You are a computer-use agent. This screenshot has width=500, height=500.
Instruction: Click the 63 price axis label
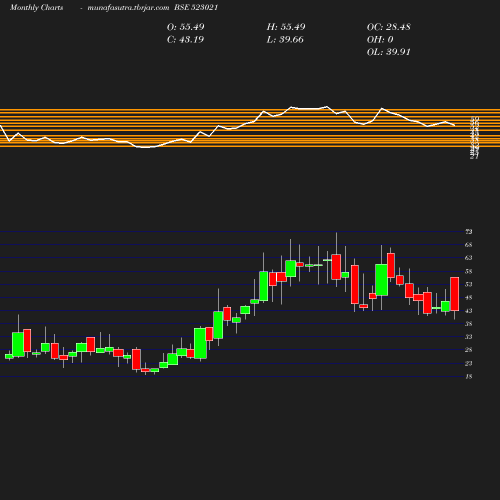(x=469, y=258)
